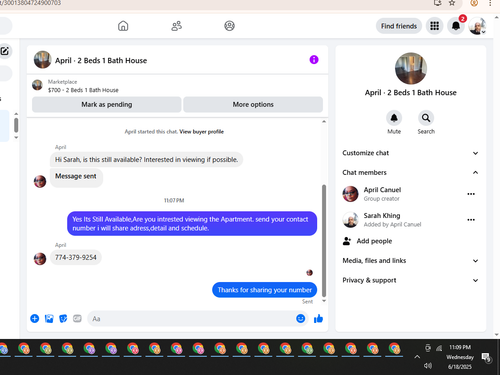
Task: Open network tray icon
Action: click(439, 348)
